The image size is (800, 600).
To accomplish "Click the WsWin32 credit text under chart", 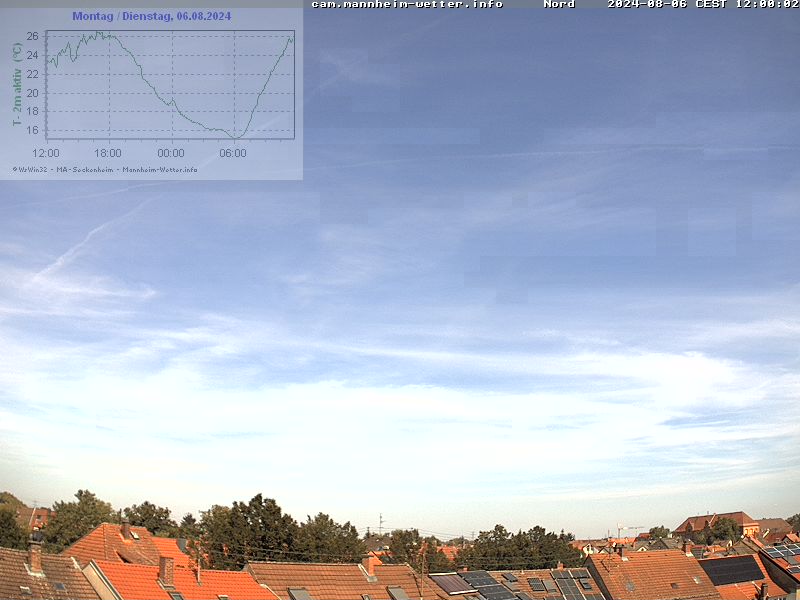I will pyautogui.click(x=105, y=169).
